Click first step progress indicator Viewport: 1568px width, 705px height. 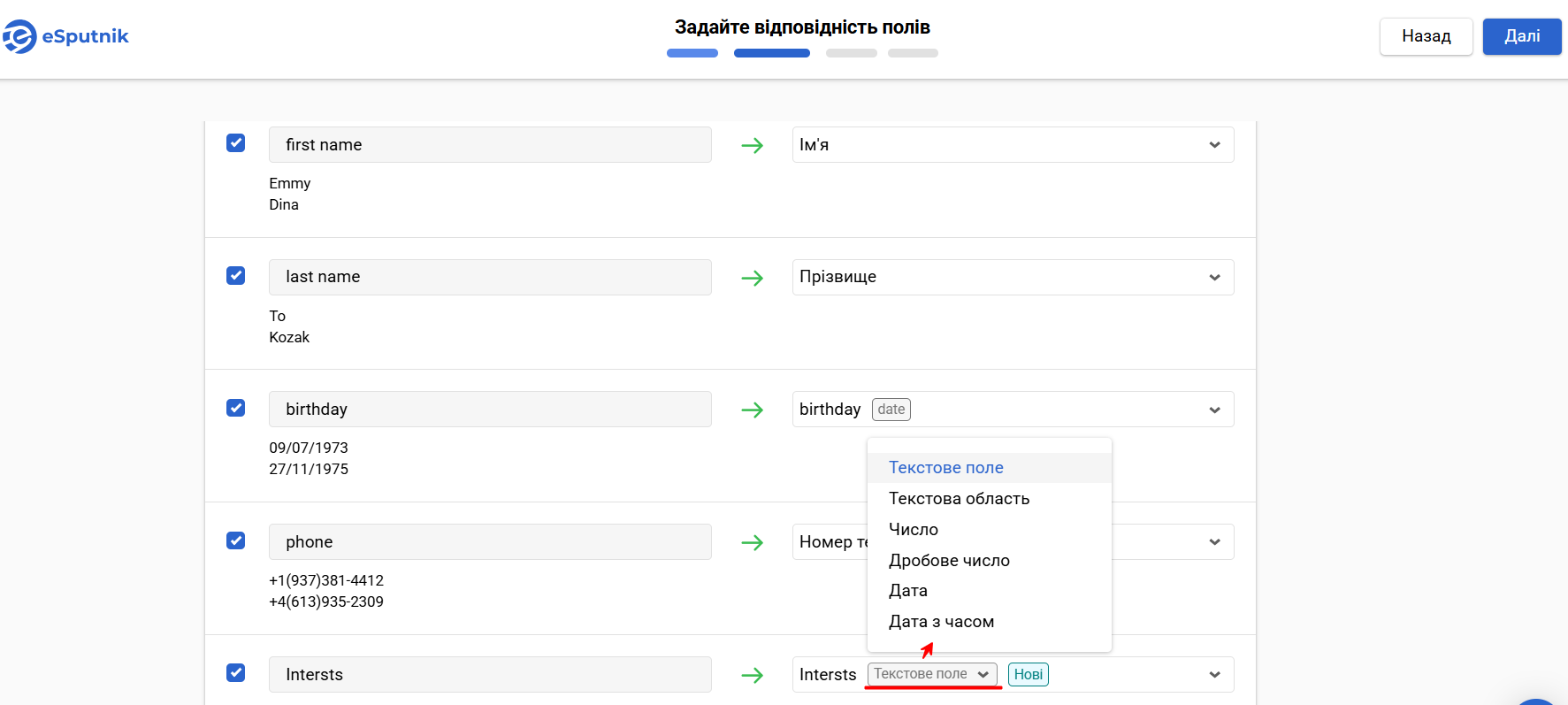click(x=692, y=53)
